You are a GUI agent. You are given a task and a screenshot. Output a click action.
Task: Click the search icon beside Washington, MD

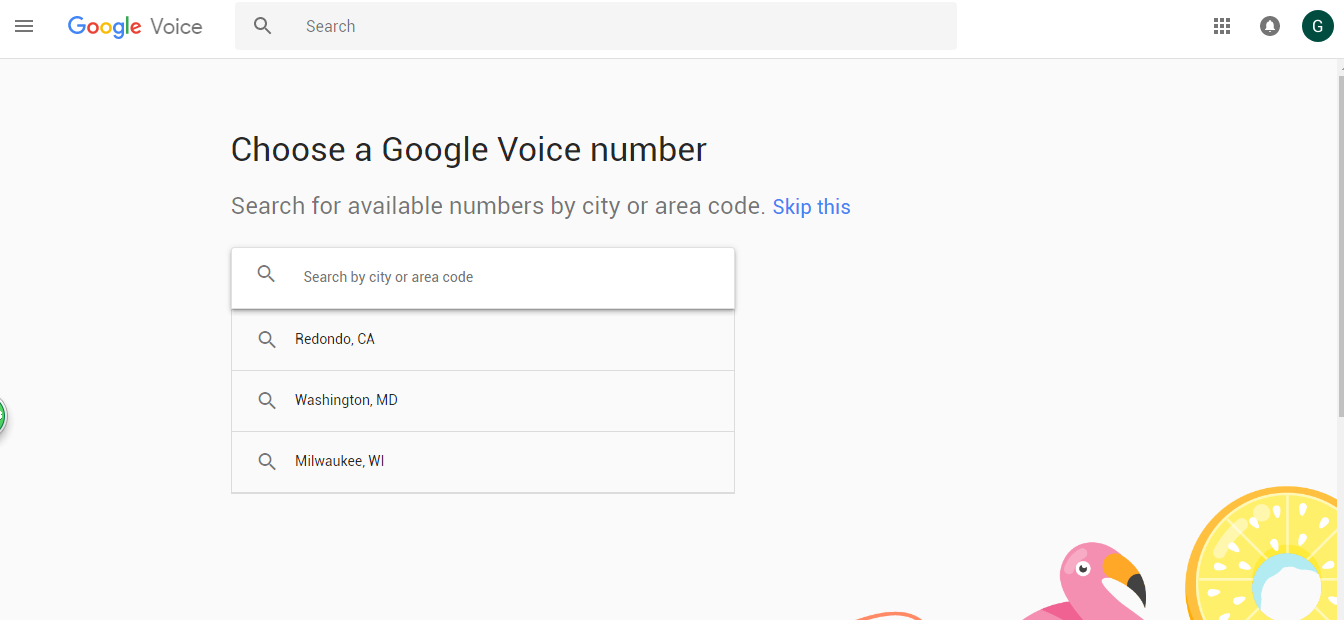click(x=267, y=401)
